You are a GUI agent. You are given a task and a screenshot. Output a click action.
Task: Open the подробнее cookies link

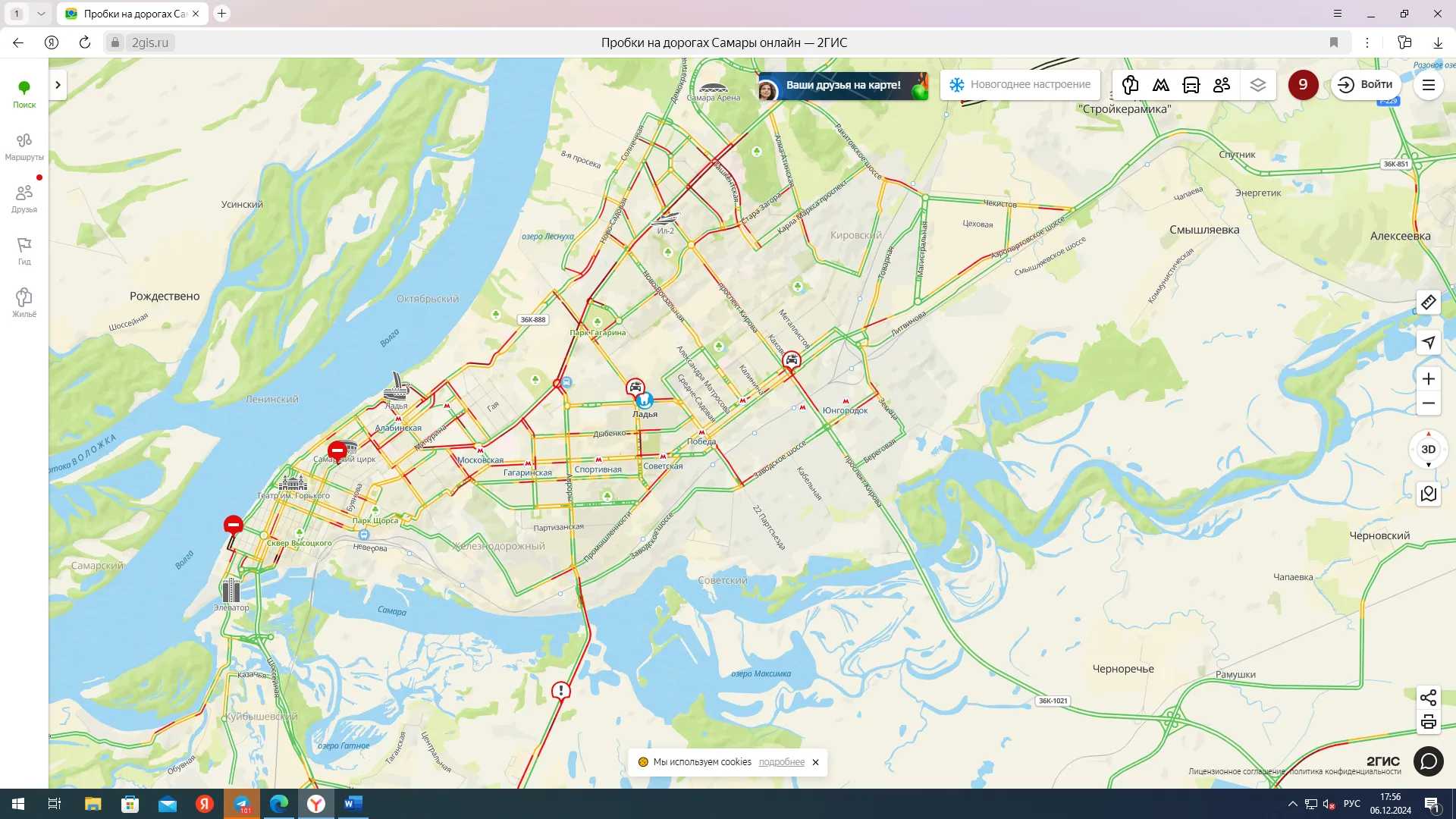click(x=781, y=762)
